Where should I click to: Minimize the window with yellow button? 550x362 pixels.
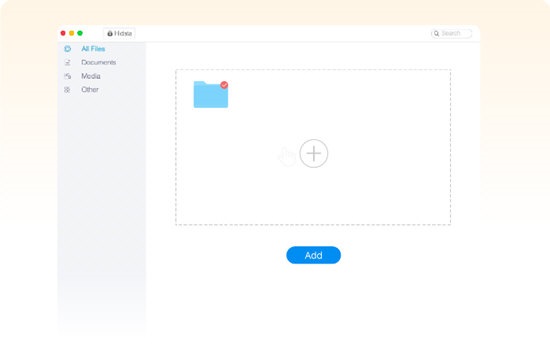coord(72,33)
